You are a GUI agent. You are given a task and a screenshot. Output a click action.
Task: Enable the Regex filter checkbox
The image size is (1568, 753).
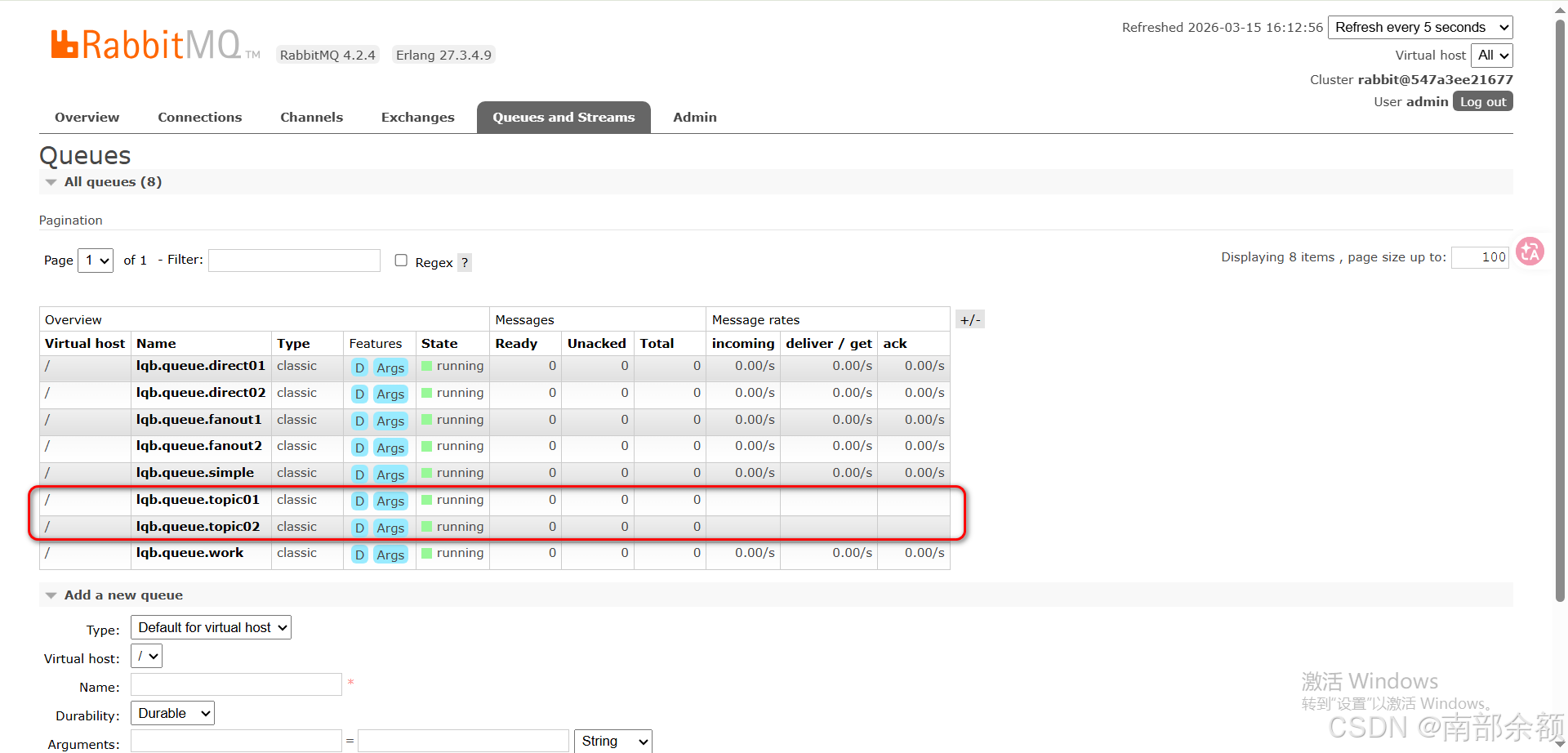click(401, 261)
